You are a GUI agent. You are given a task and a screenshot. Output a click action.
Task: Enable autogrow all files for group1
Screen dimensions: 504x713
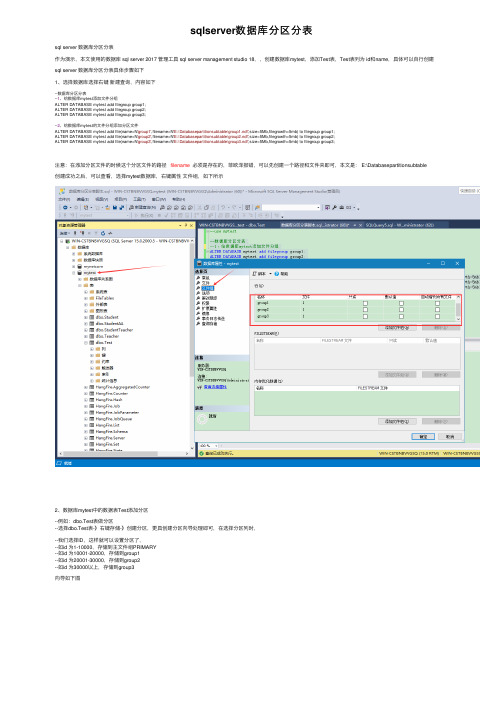(437, 303)
